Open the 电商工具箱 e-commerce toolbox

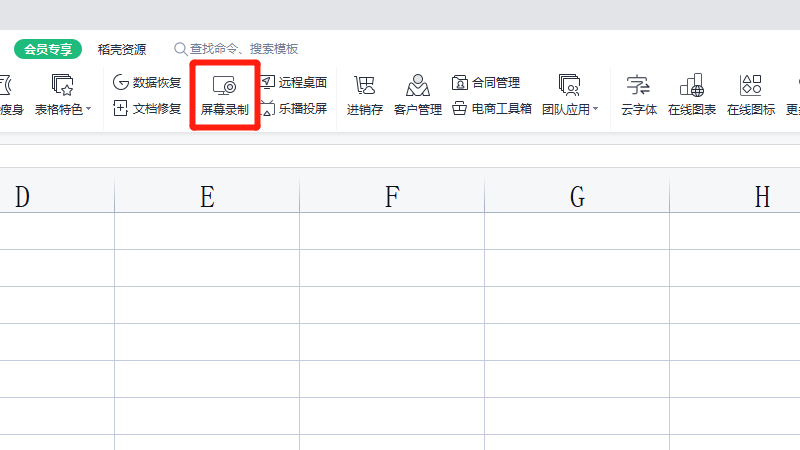[x=492, y=108]
